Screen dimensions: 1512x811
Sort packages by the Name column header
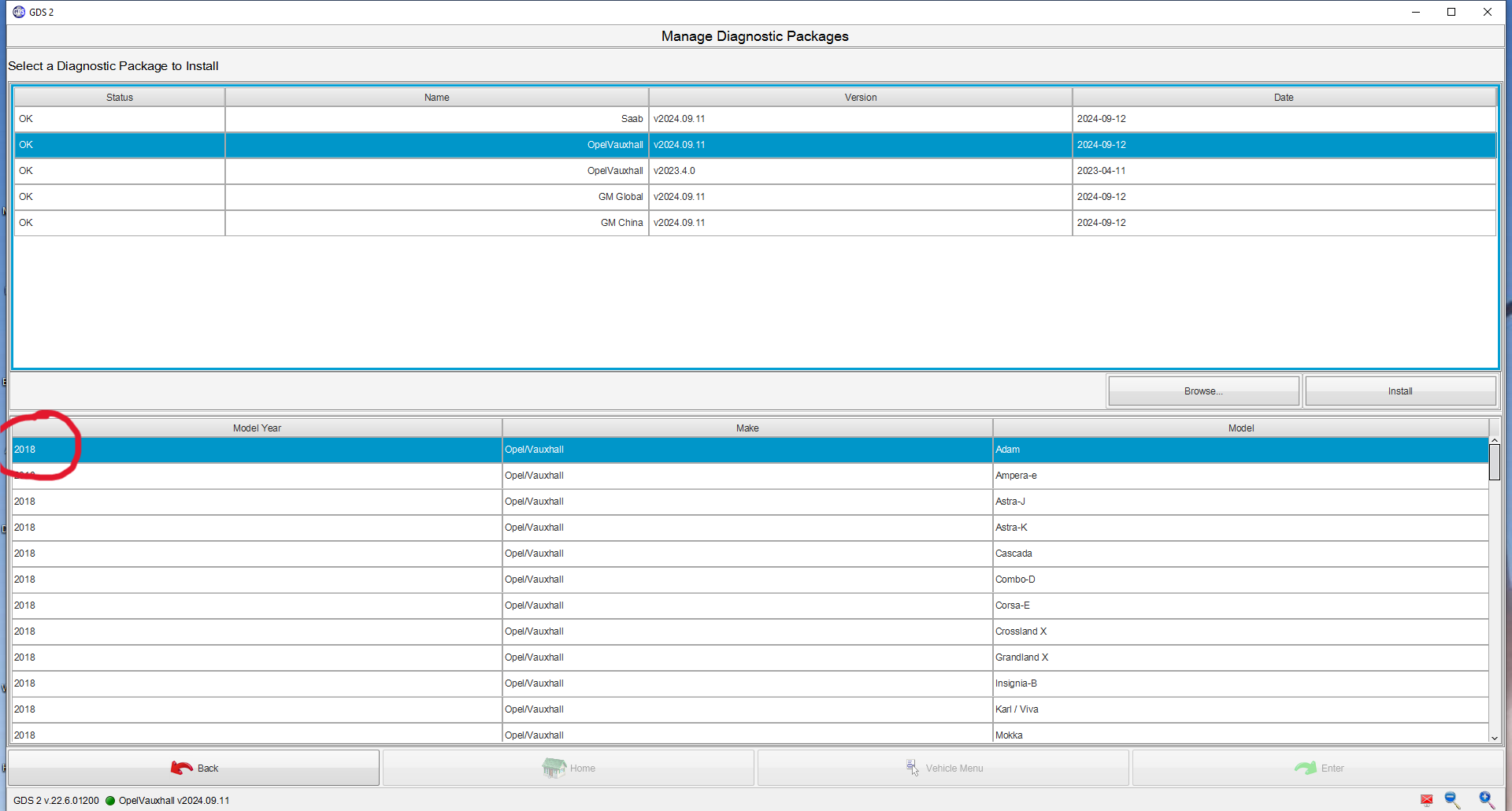(x=437, y=98)
